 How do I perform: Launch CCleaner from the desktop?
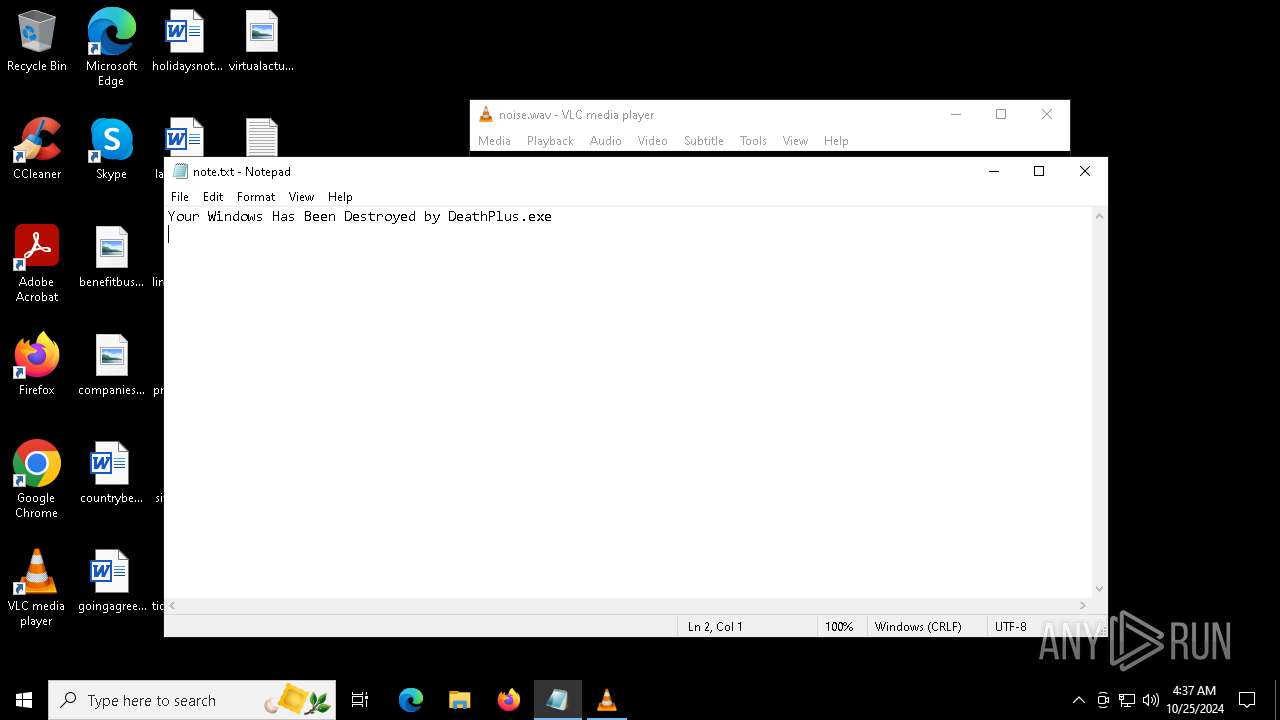[x=37, y=149]
